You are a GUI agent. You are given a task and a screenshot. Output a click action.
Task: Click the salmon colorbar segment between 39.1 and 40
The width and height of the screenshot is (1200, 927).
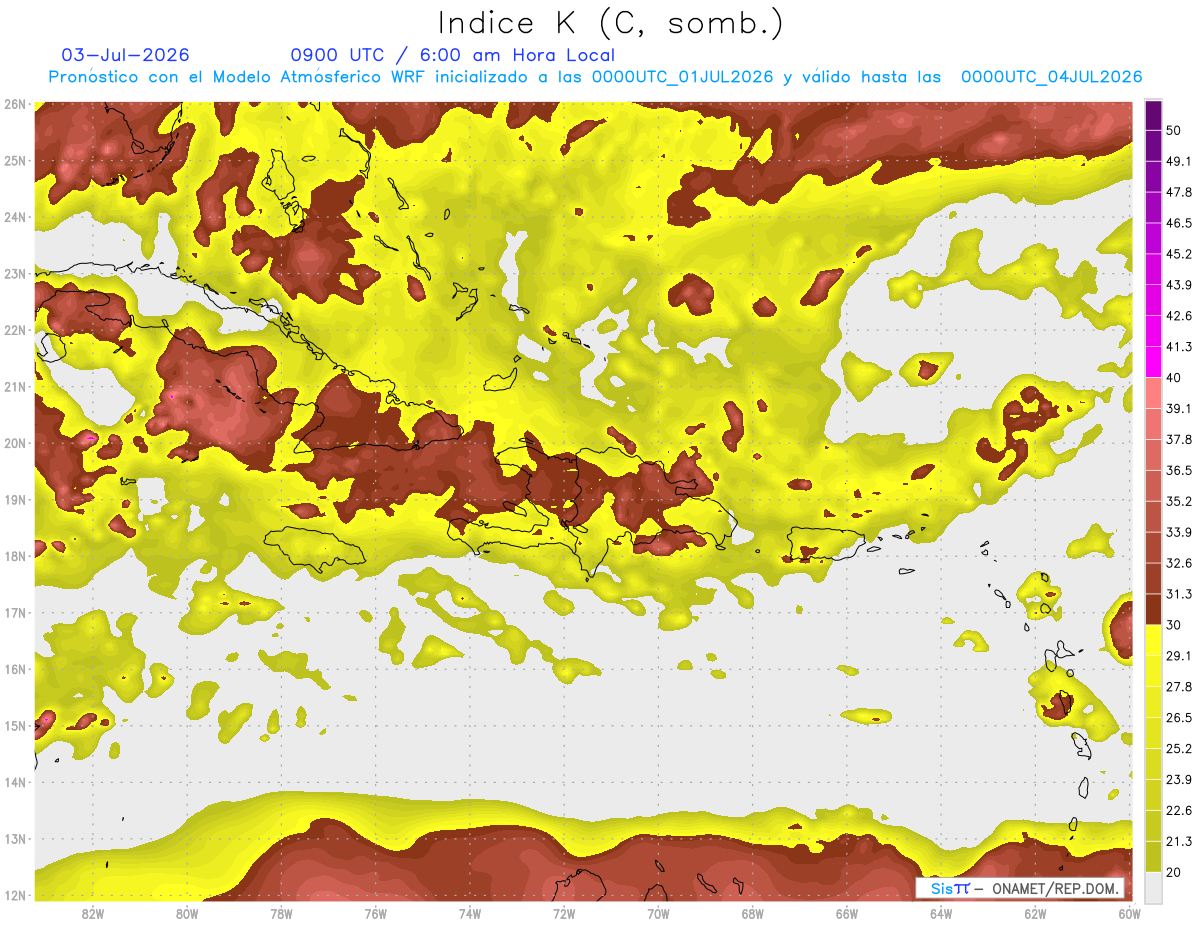click(1154, 393)
